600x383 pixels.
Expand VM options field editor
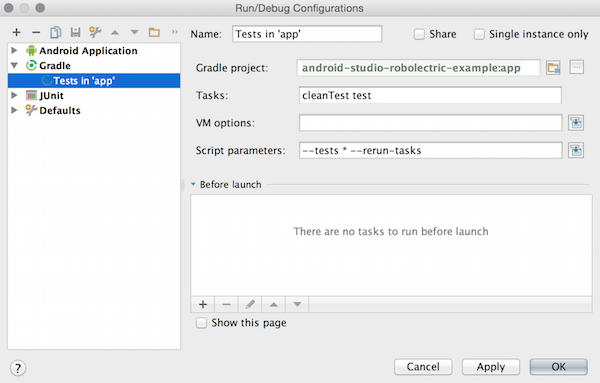576,123
